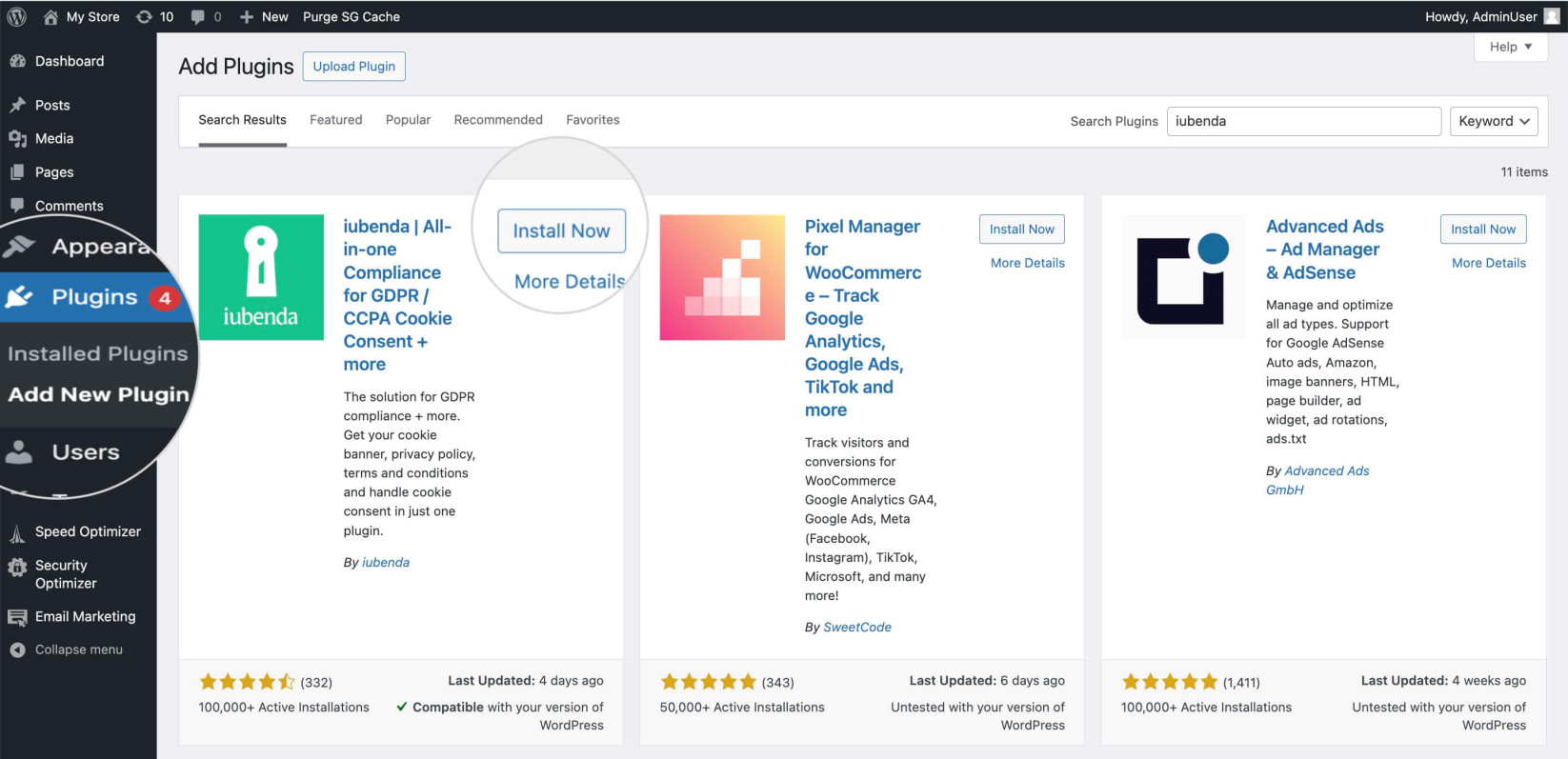Click the Email Marketing icon

tap(17, 618)
